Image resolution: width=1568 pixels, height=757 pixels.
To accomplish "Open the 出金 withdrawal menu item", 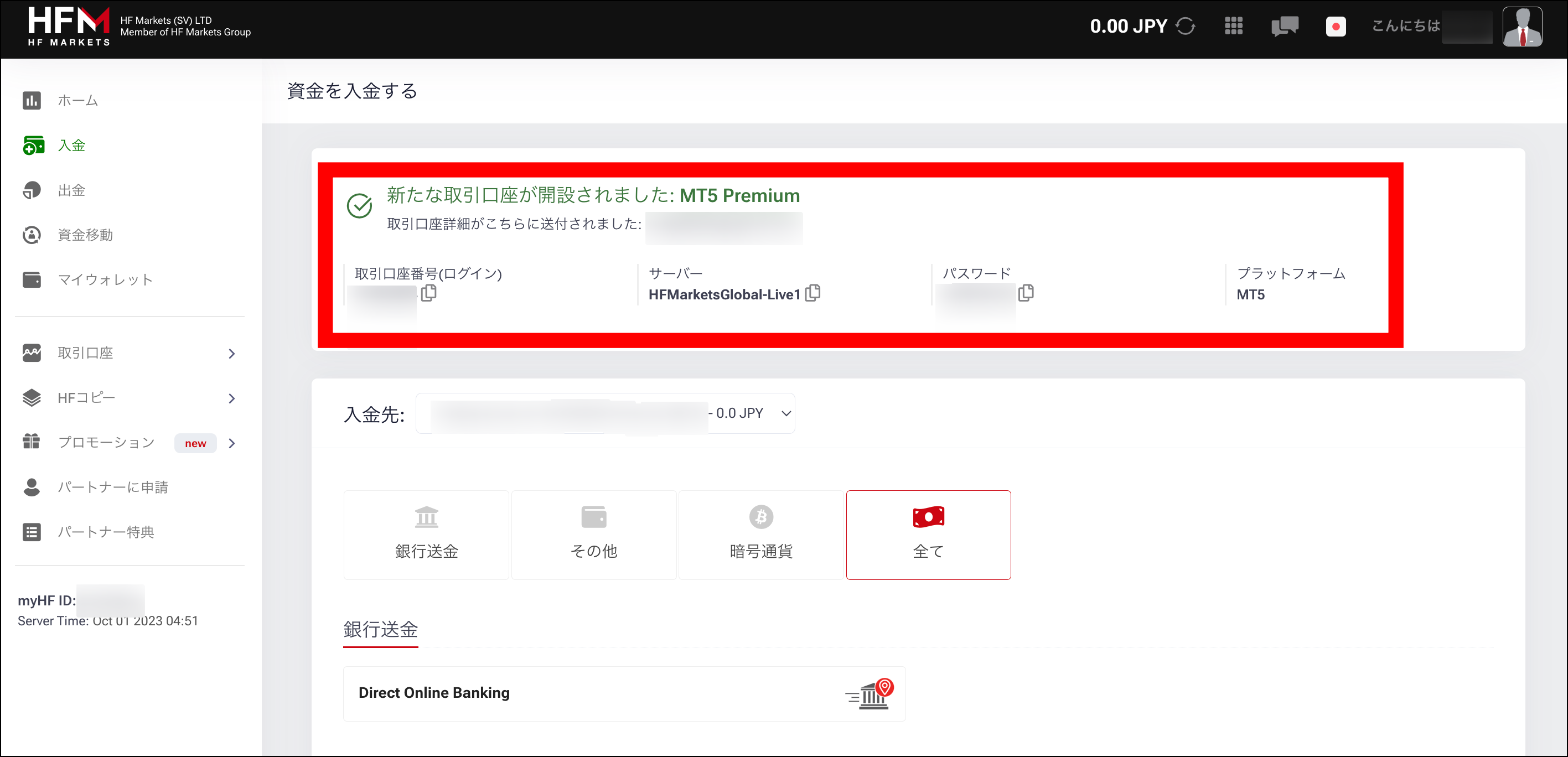I will (72, 190).
